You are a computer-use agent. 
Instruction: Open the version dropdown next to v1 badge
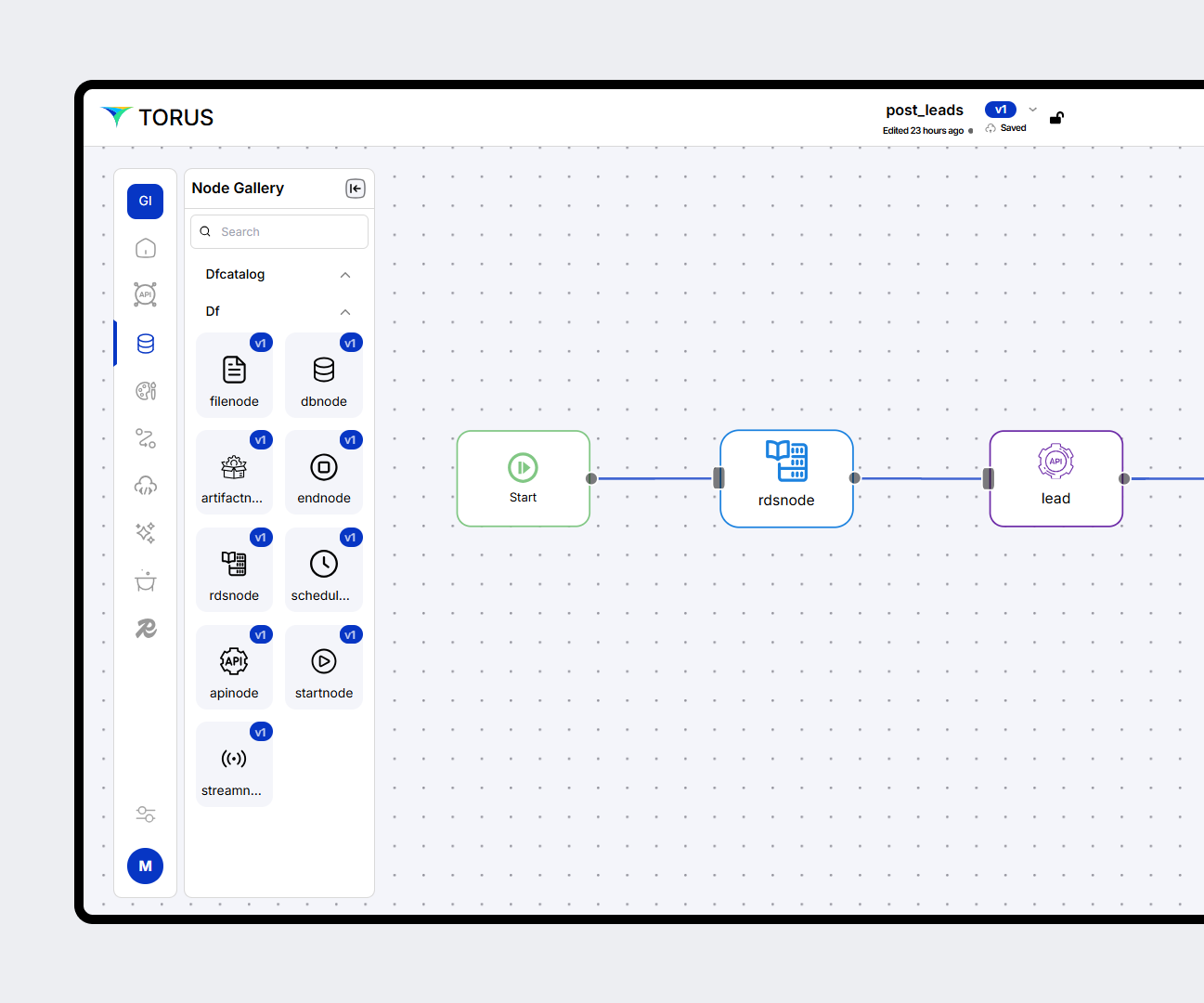pyautogui.click(x=1032, y=109)
